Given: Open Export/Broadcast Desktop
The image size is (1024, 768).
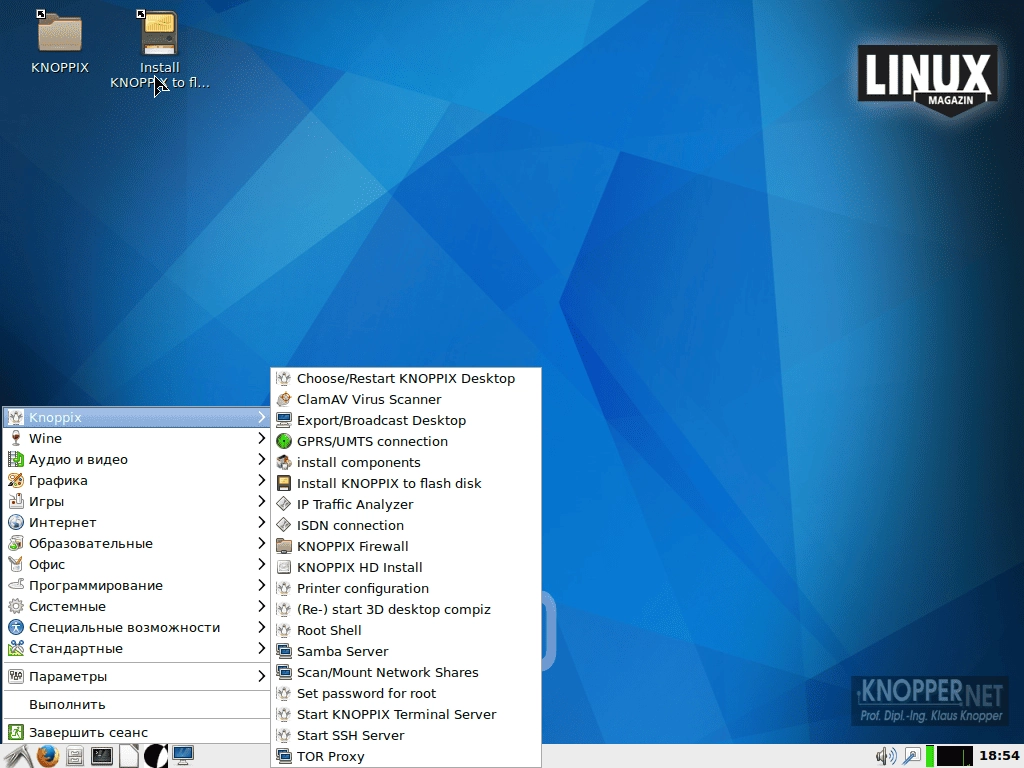Looking at the screenshot, I should coord(406,421).
